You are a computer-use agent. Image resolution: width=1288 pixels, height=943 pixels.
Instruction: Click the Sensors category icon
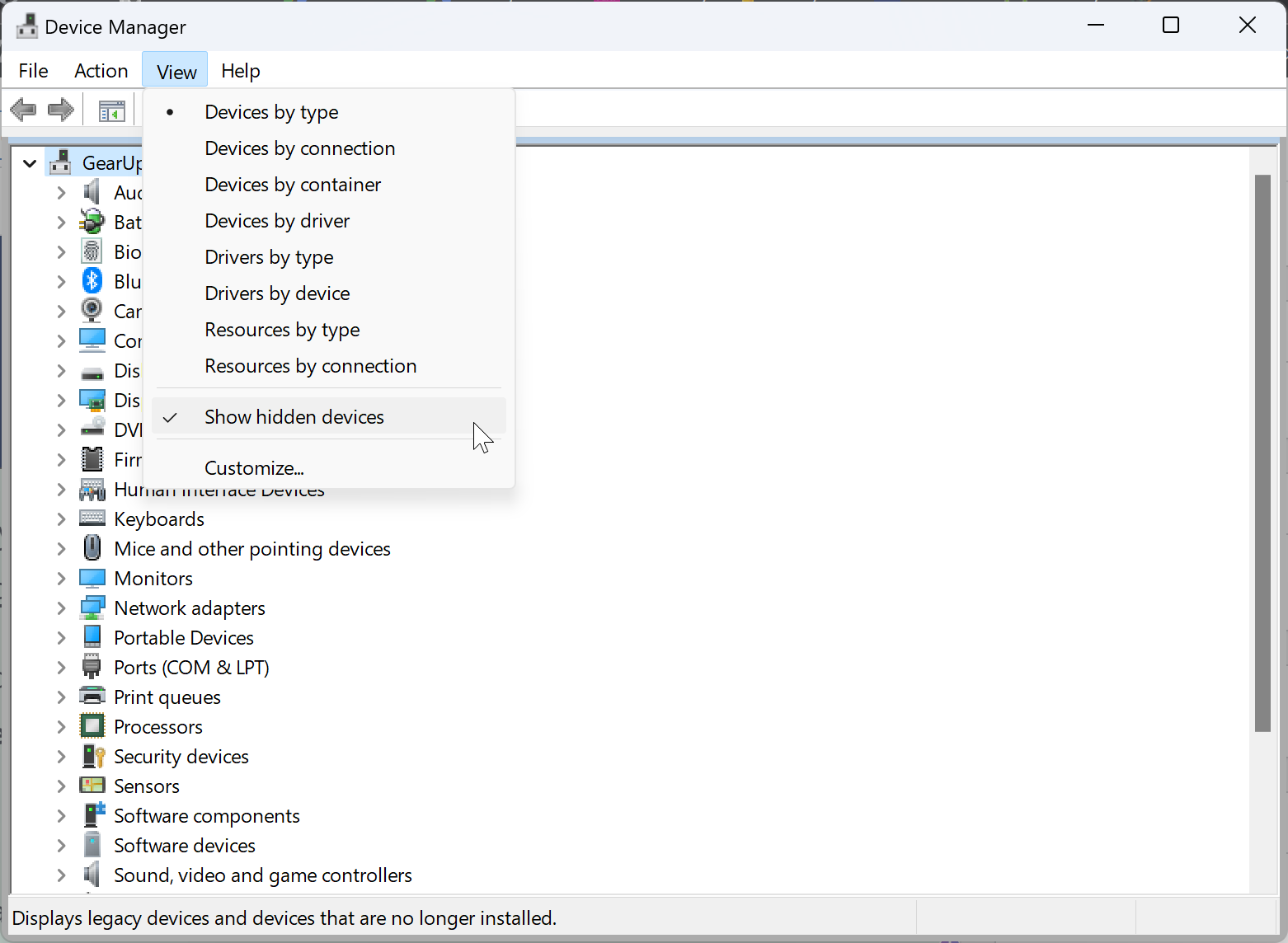point(92,785)
